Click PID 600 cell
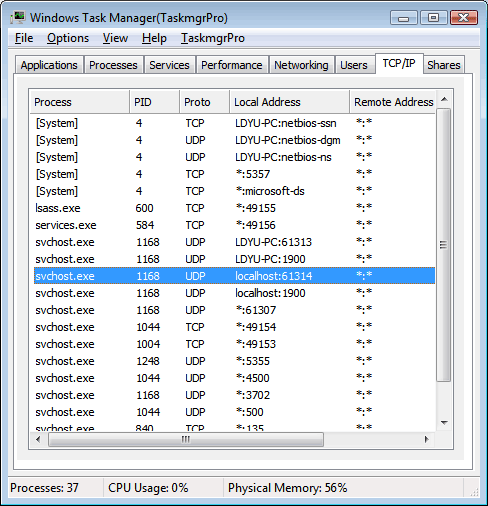The image size is (488, 506). (144, 208)
